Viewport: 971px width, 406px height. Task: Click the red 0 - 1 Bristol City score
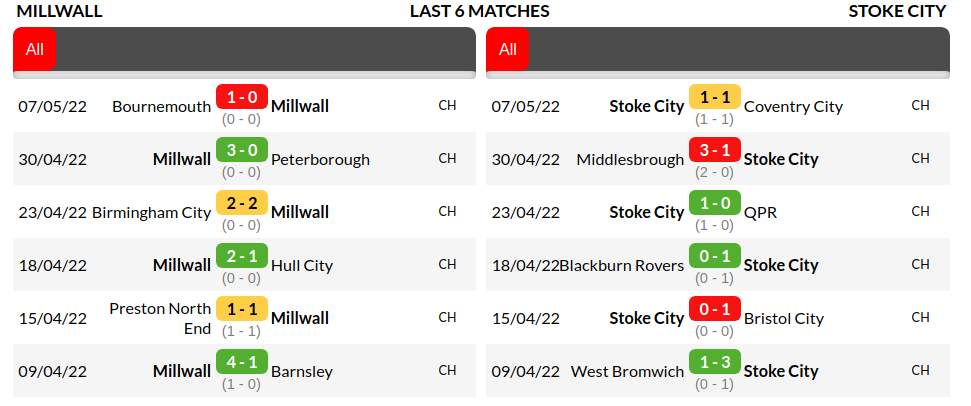click(x=714, y=310)
